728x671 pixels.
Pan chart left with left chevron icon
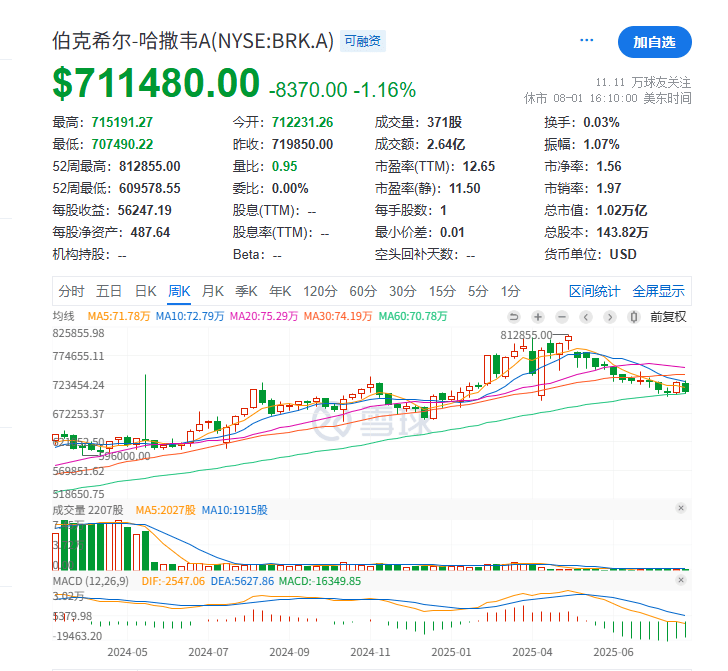(586, 317)
